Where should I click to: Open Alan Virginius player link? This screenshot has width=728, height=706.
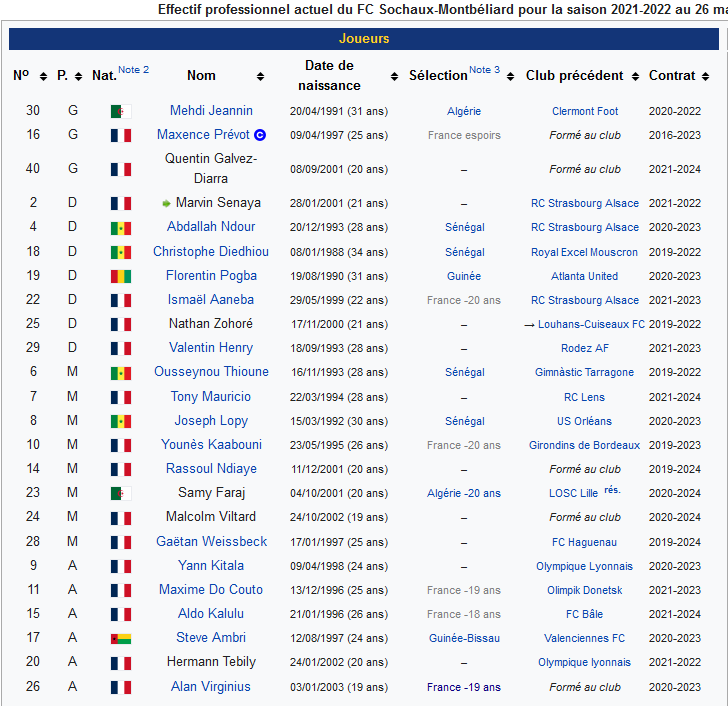click(x=211, y=687)
